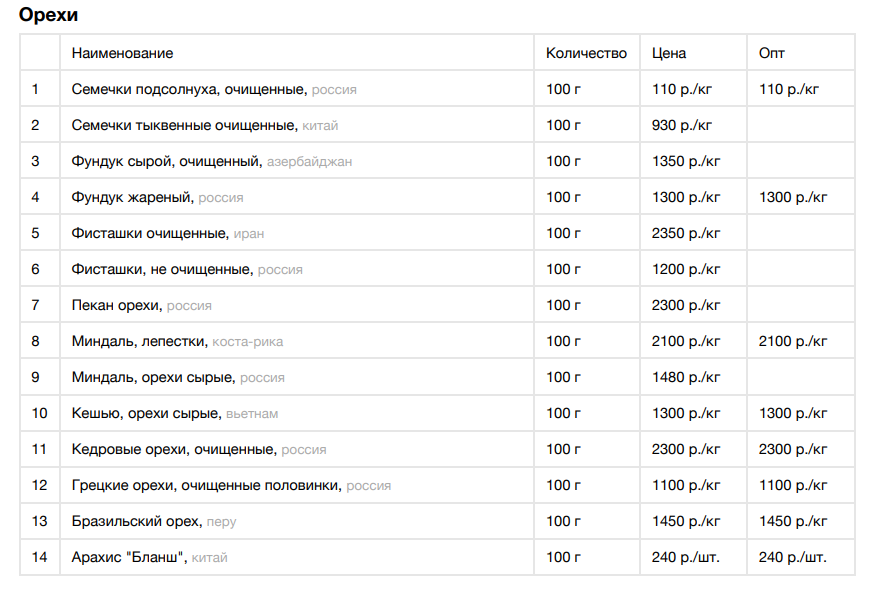Click the 2350 р./кг price cell
Screen dimensions: 878x589
(686, 233)
